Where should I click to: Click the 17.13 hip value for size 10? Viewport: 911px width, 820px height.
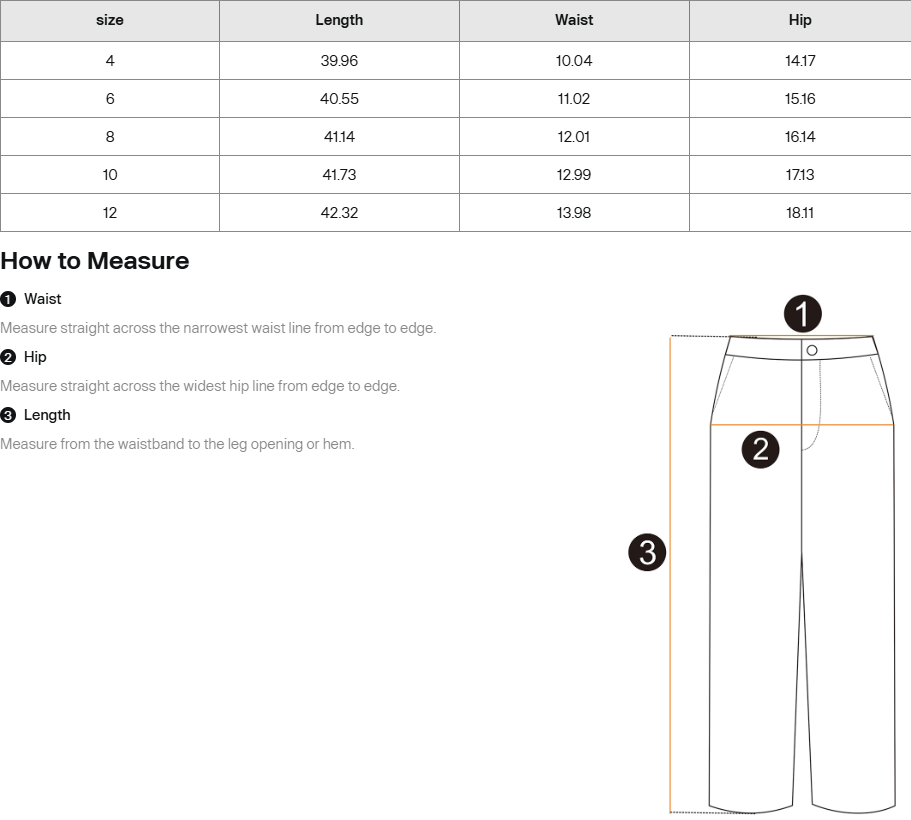click(x=800, y=175)
